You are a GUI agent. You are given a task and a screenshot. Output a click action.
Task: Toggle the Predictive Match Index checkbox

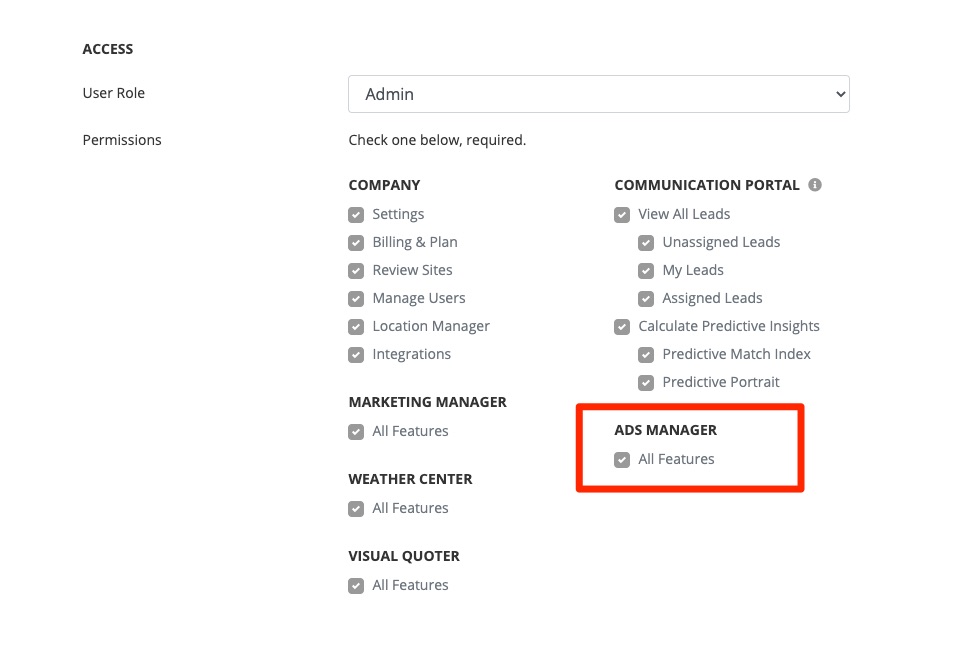coord(646,355)
